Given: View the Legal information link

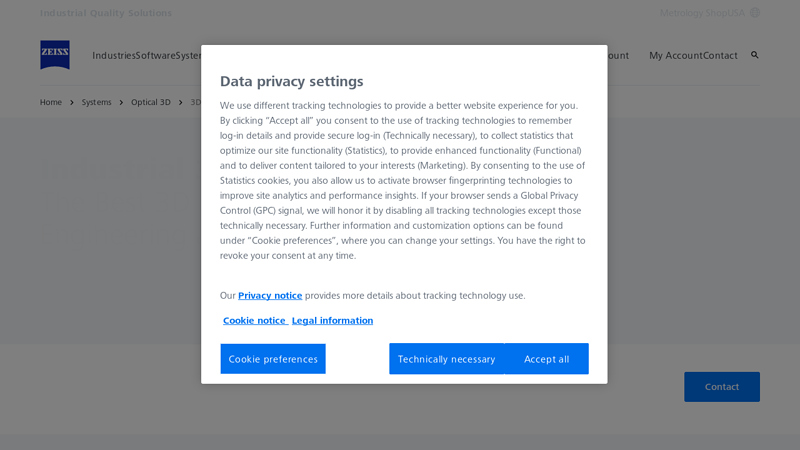Looking at the screenshot, I should [332, 321].
